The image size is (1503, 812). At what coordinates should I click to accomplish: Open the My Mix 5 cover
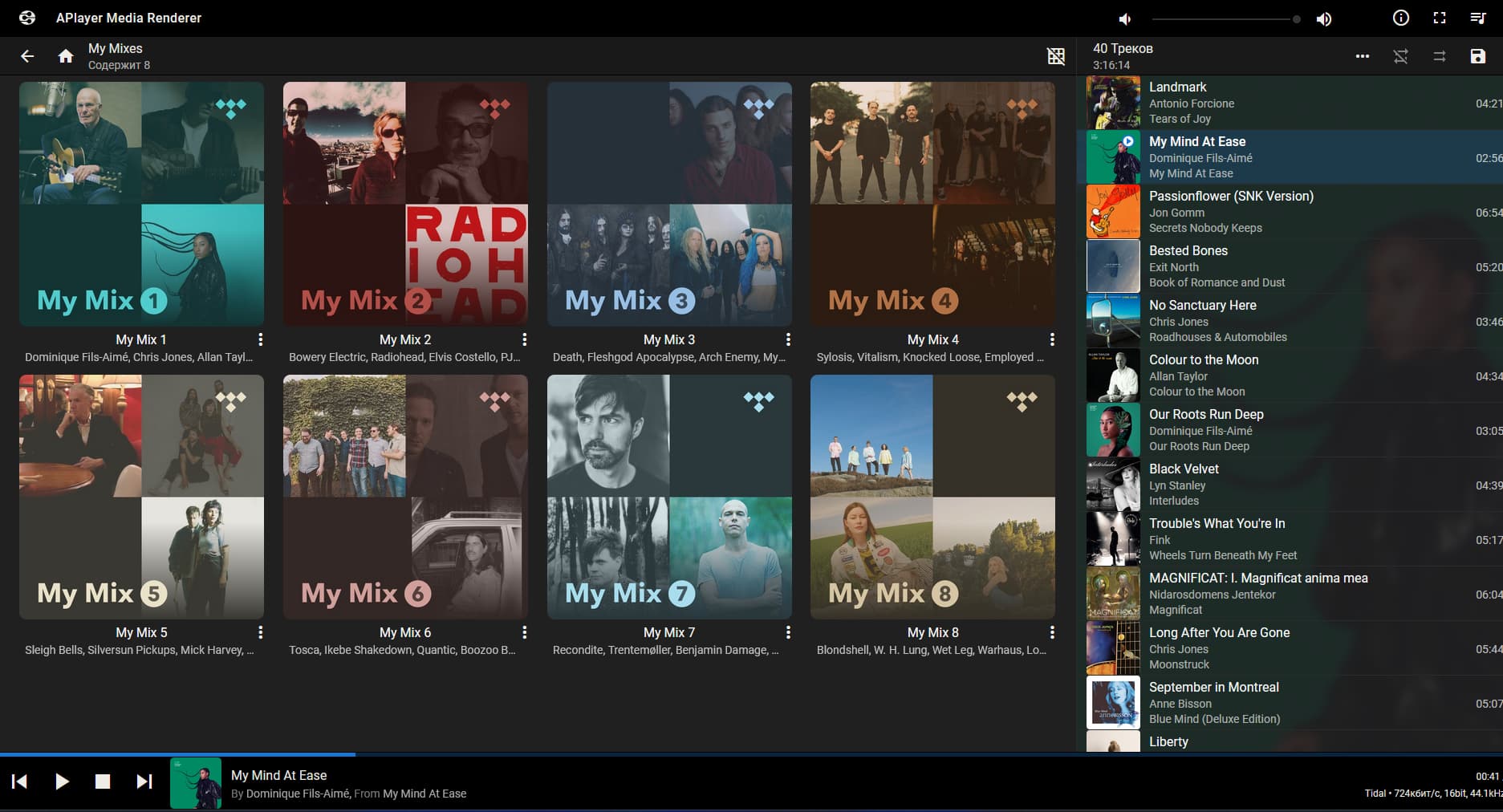[x=141, y=497]
